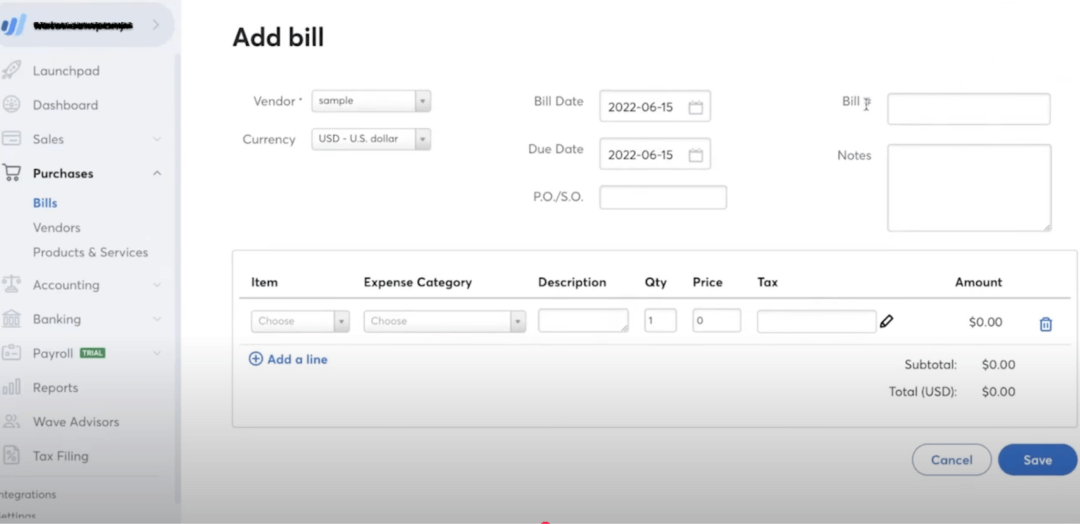Click the Purchases cart icon
The image size is (1080, 524).
point(11,173)
